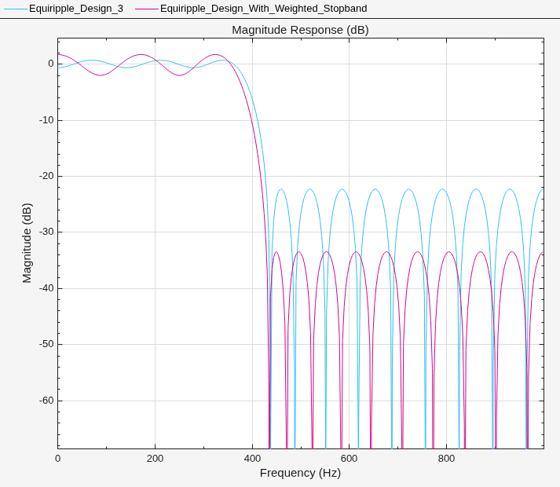Click the Equiripple_Design_3 legend label
The width and height of the screenshot is (560, 487).
pos(76,9)
